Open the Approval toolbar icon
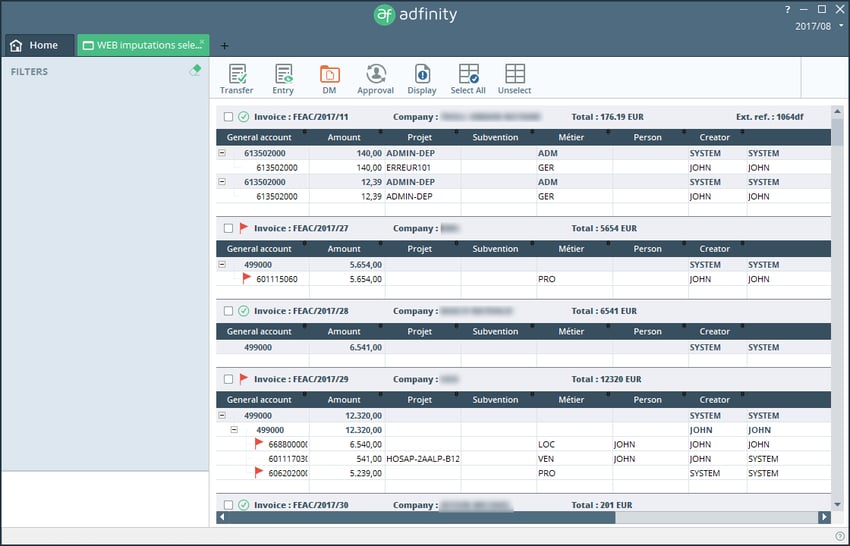This screenshot has width=850, height=546. pos(376,74)
